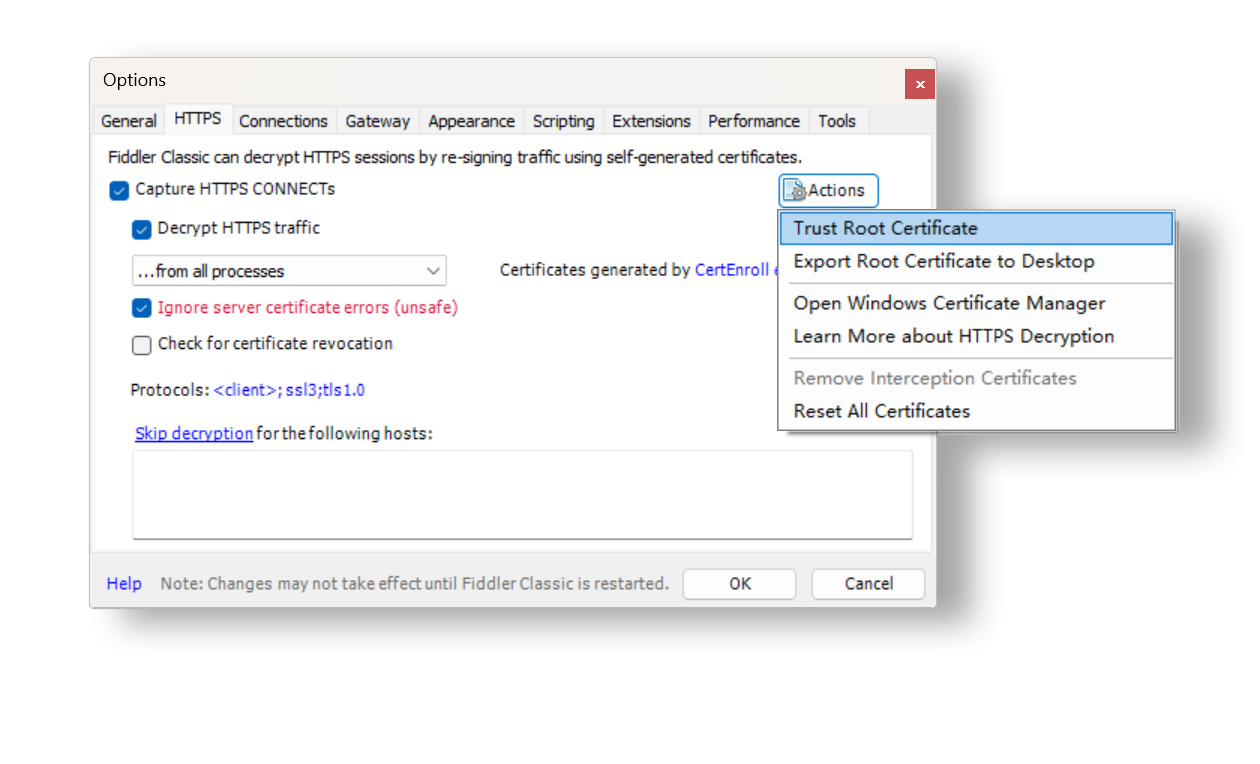Toggle Capture HTTPS CONNECTs checkbox
The height and width of the screenshot is (764, 1260).
tap(119, 190)
